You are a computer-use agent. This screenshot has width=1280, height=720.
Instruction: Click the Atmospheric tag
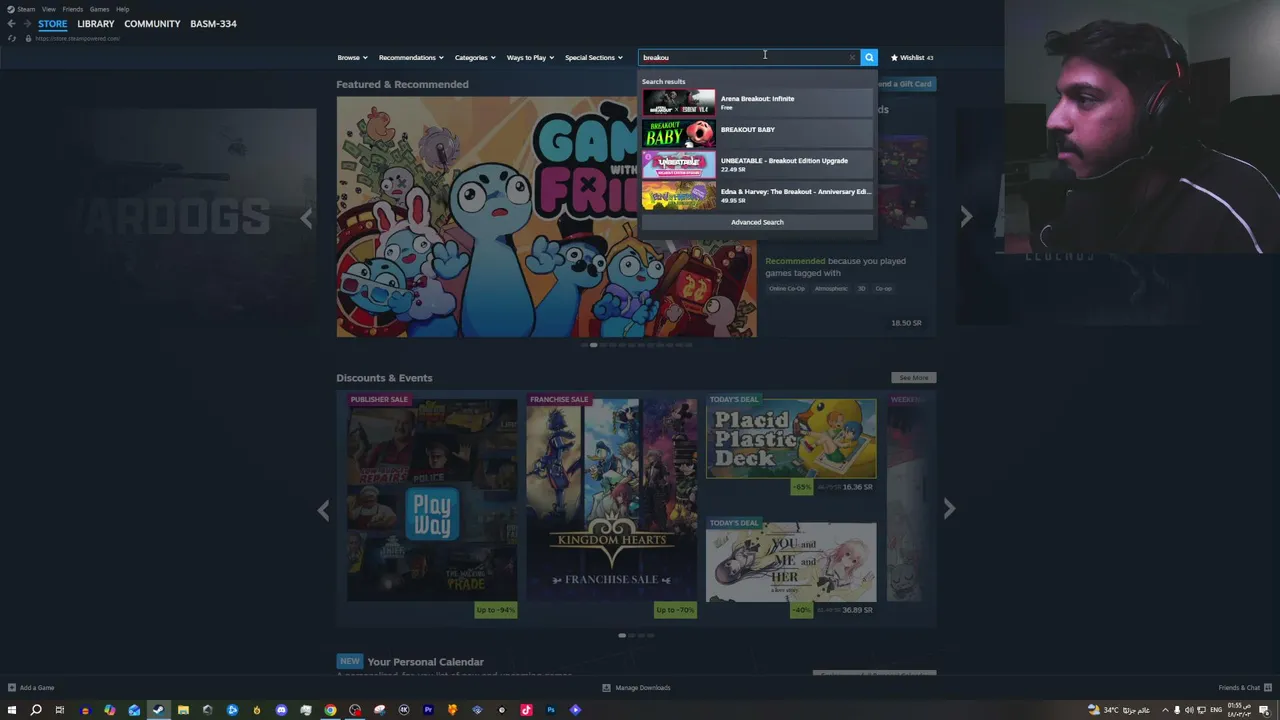point(831,289)
